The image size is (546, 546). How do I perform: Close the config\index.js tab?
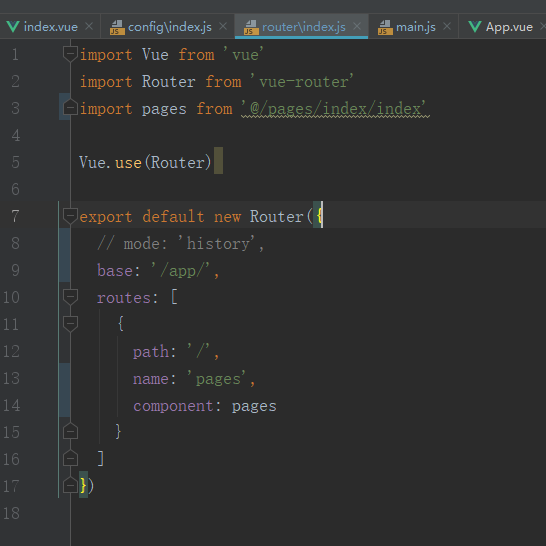(223, 26)
